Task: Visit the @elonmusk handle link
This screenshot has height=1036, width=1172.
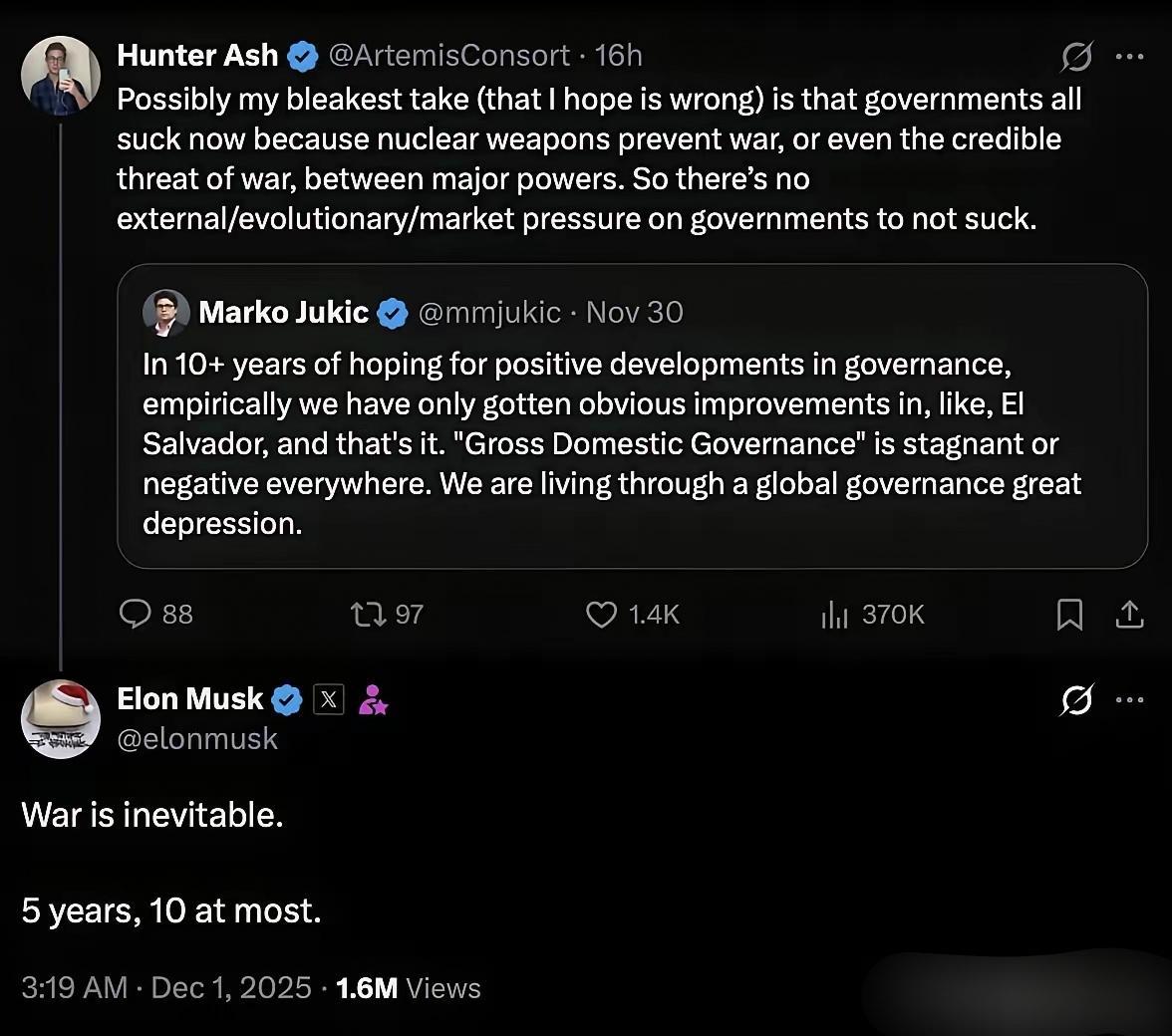Action: pyautogui.click(x=197, y=739)
